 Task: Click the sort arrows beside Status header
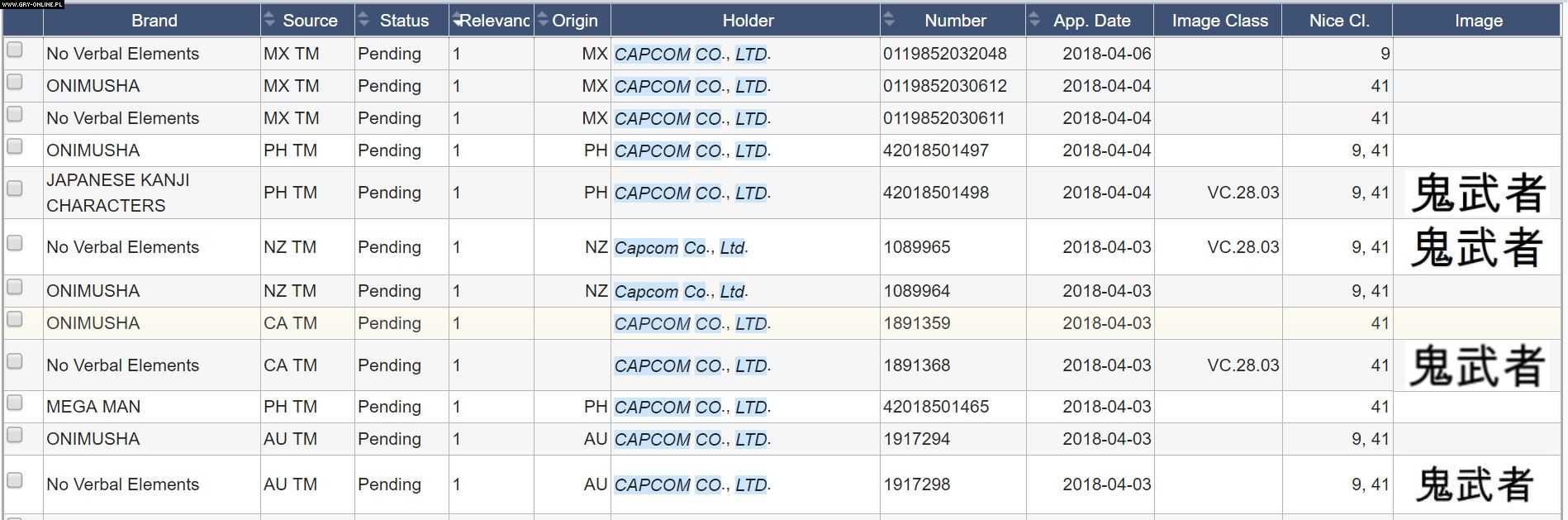[363, 20]
